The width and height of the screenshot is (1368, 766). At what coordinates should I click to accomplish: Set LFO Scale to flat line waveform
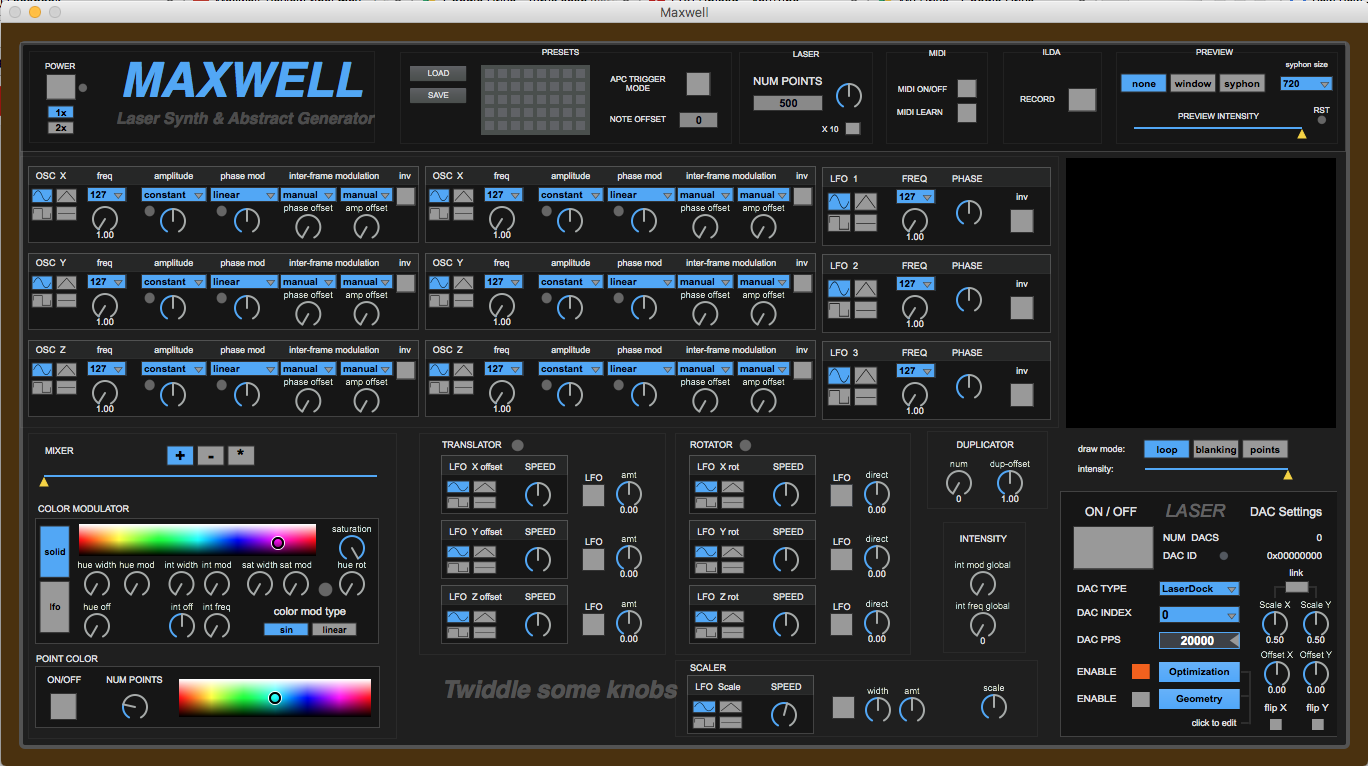[x=732, y=724]
